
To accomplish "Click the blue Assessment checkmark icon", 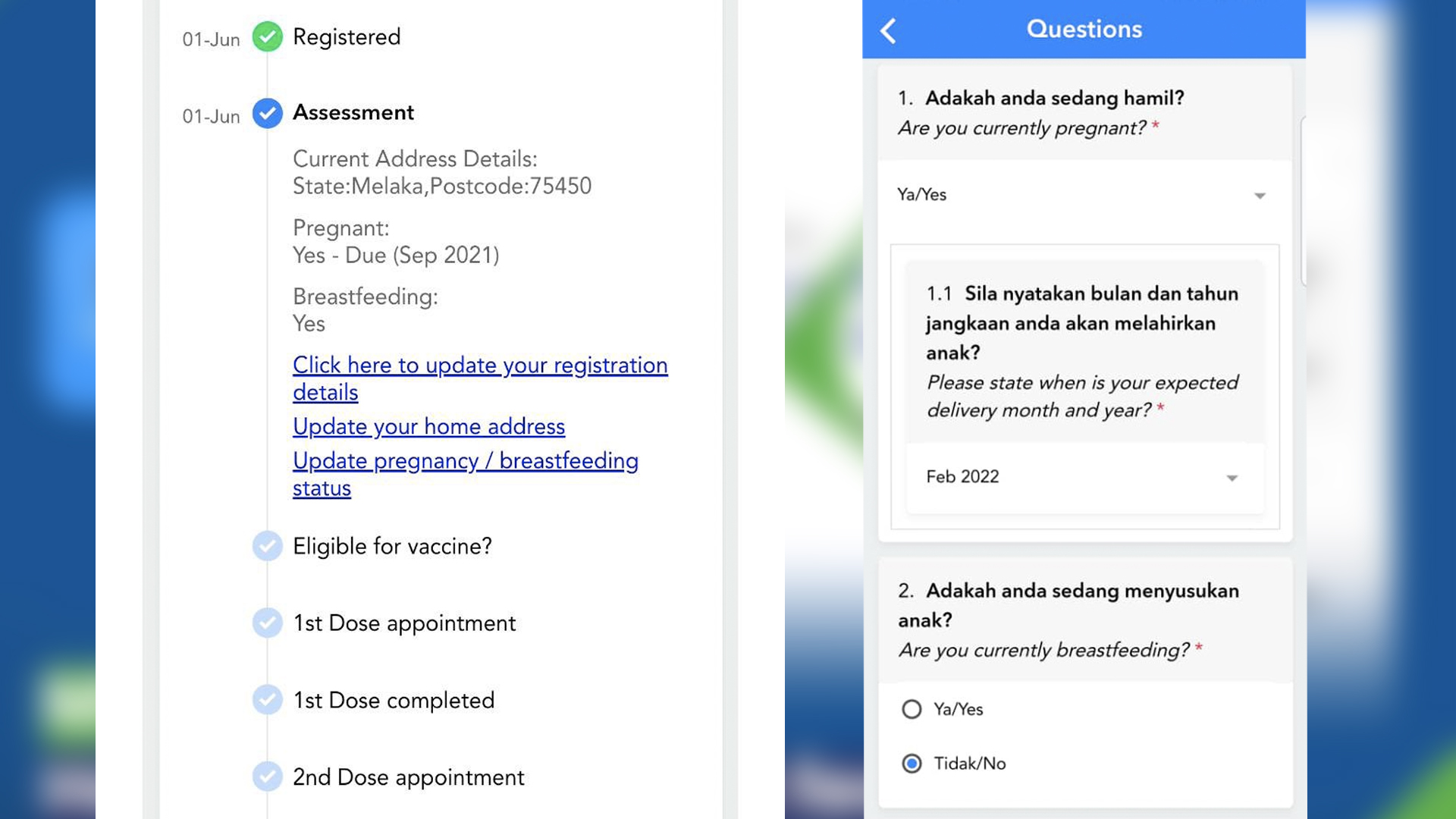I will click(x=267, y=113).
